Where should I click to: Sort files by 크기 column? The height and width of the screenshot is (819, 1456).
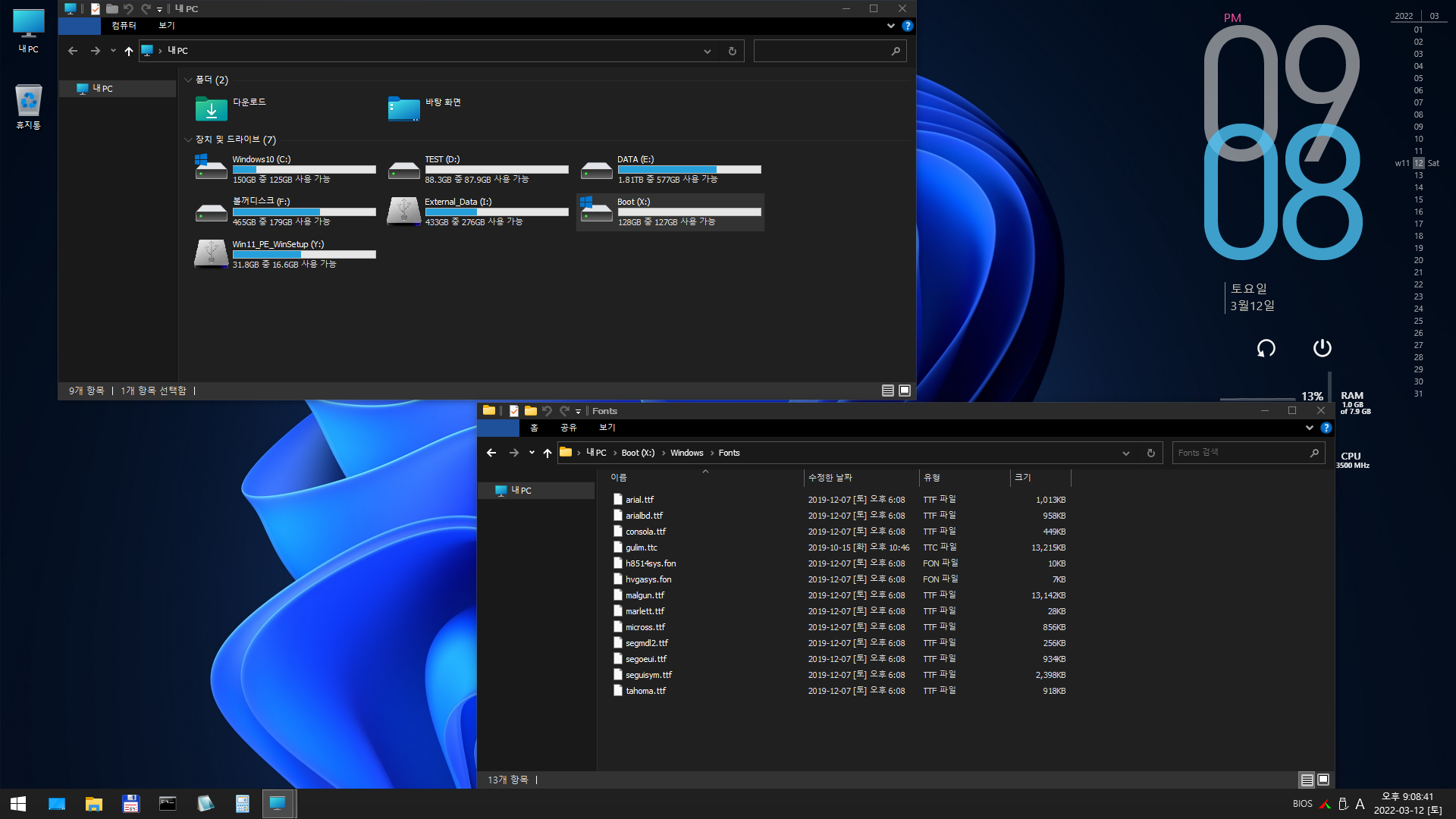pyautogui.click(x=1040, y=477)
